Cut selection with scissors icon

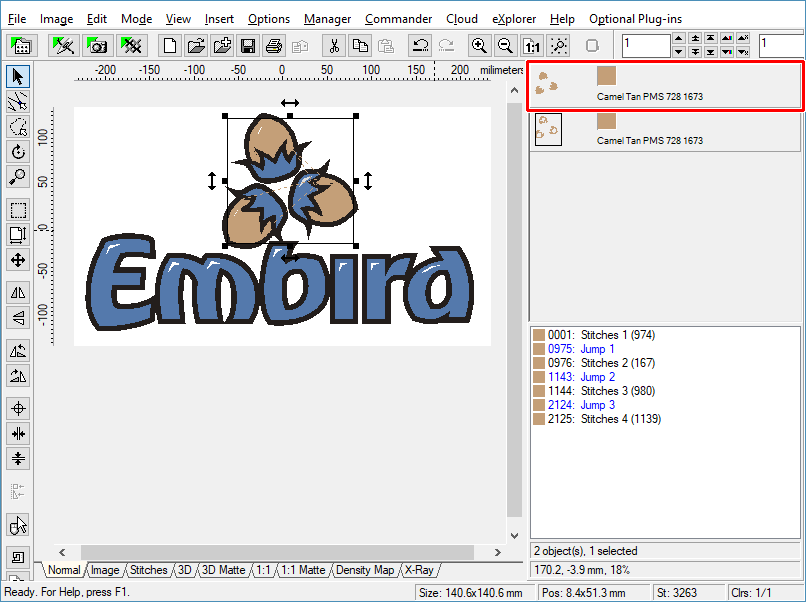click(334, 46)
